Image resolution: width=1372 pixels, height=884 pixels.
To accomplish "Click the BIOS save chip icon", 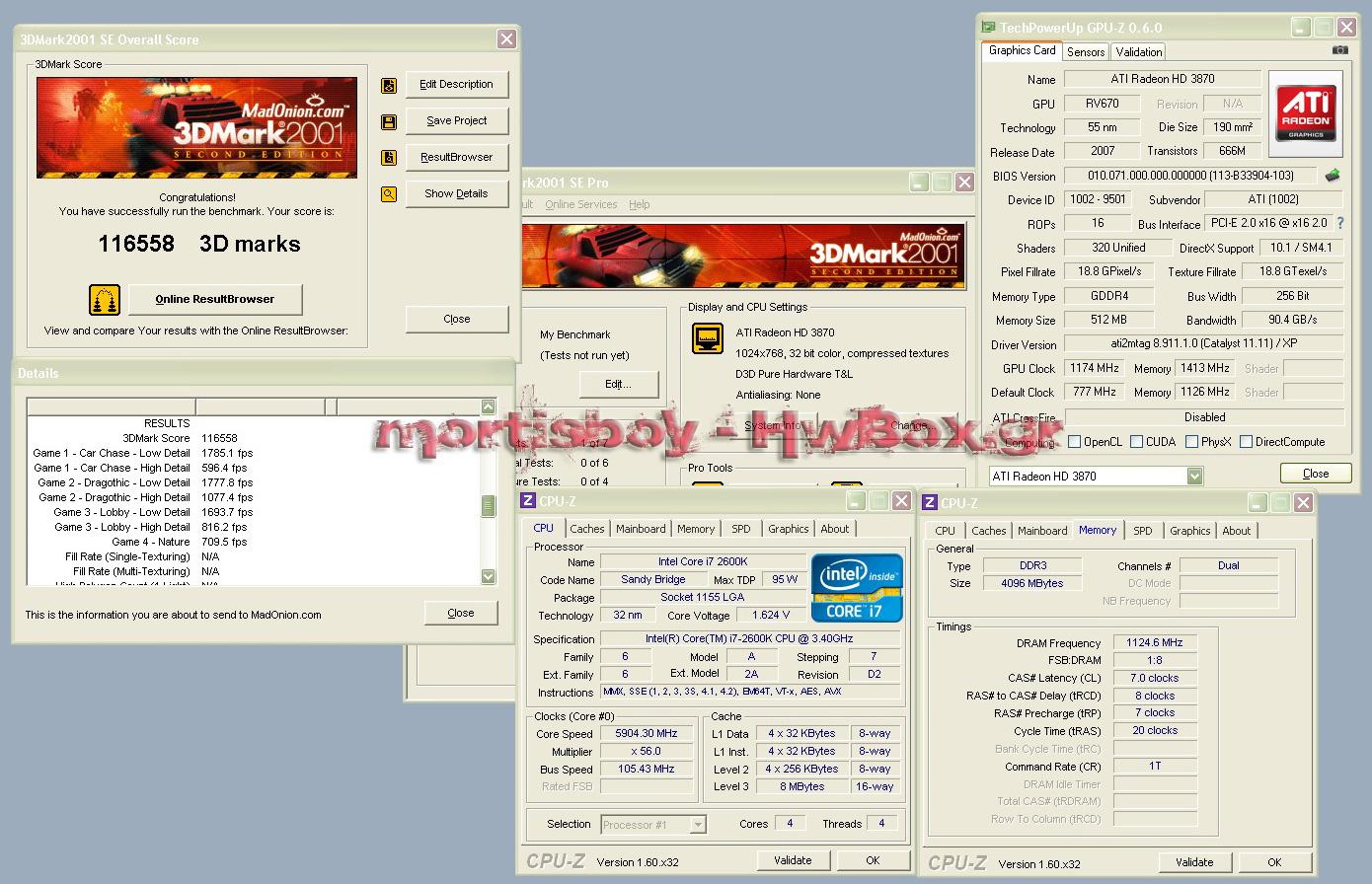I will 1333,176.
